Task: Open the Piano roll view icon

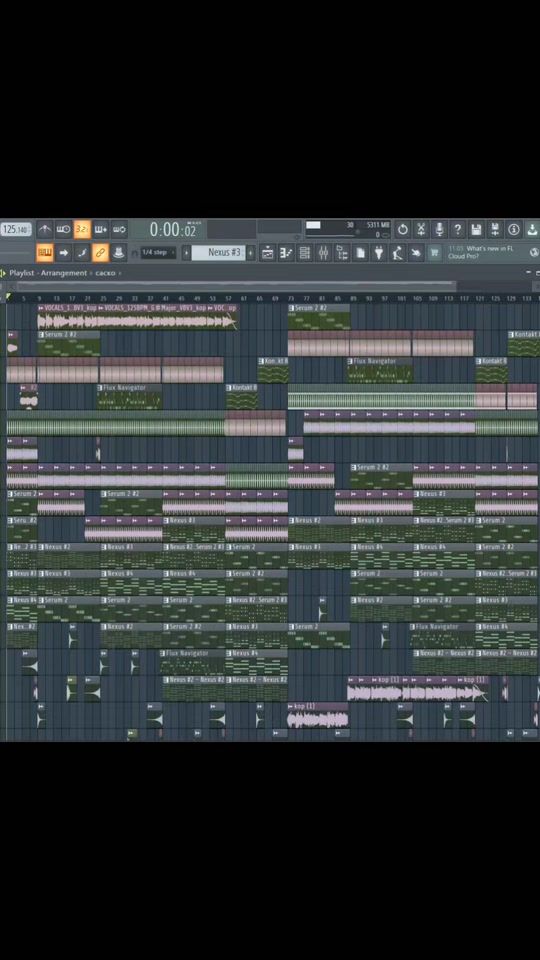Action: coord(286,252)
